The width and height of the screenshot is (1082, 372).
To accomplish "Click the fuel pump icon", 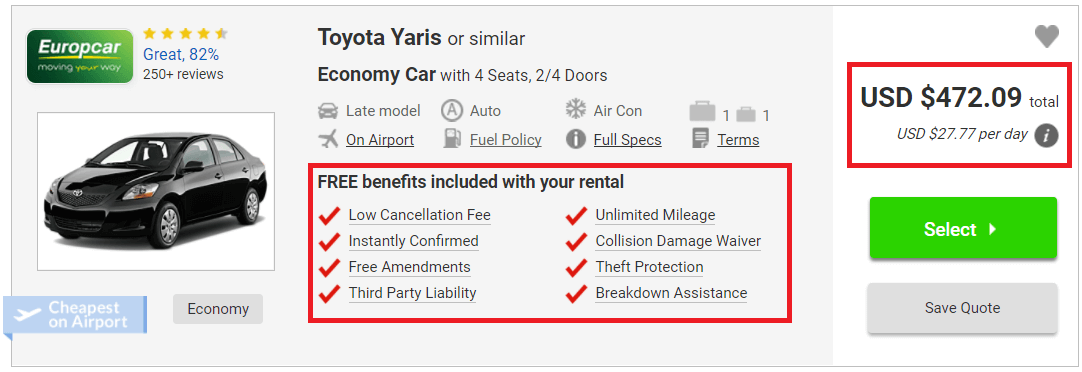I will pos(451,139).
